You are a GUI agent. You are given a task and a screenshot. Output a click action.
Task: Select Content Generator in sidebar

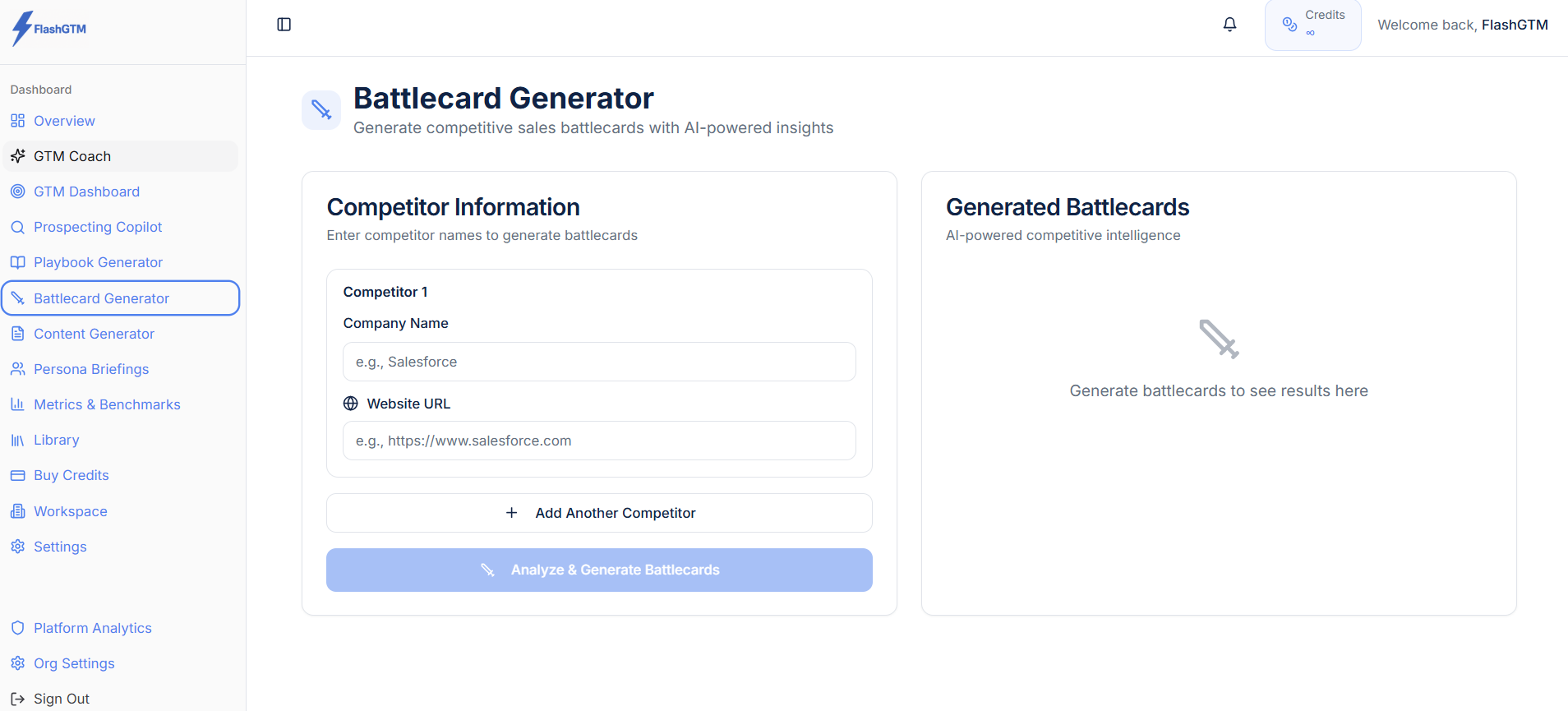(x=94, y=334)
